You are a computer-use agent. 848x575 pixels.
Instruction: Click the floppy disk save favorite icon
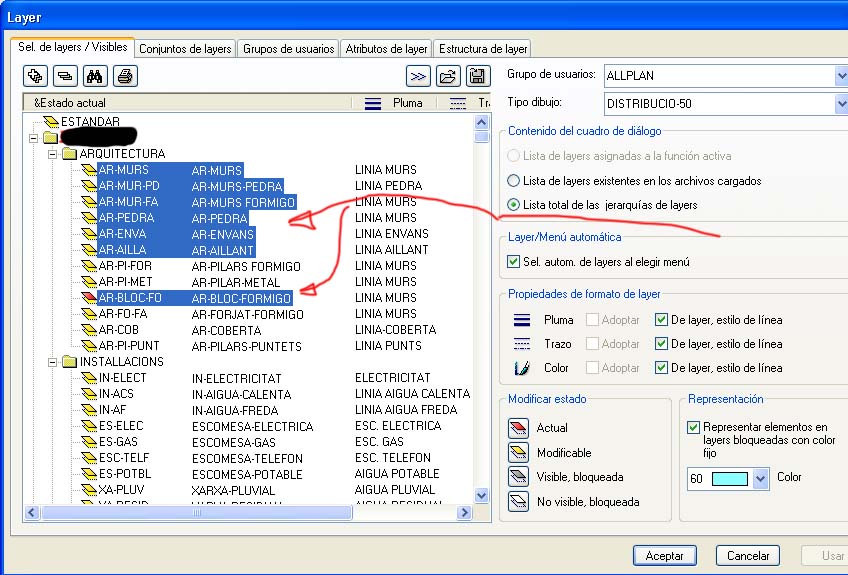coord(478,76)
